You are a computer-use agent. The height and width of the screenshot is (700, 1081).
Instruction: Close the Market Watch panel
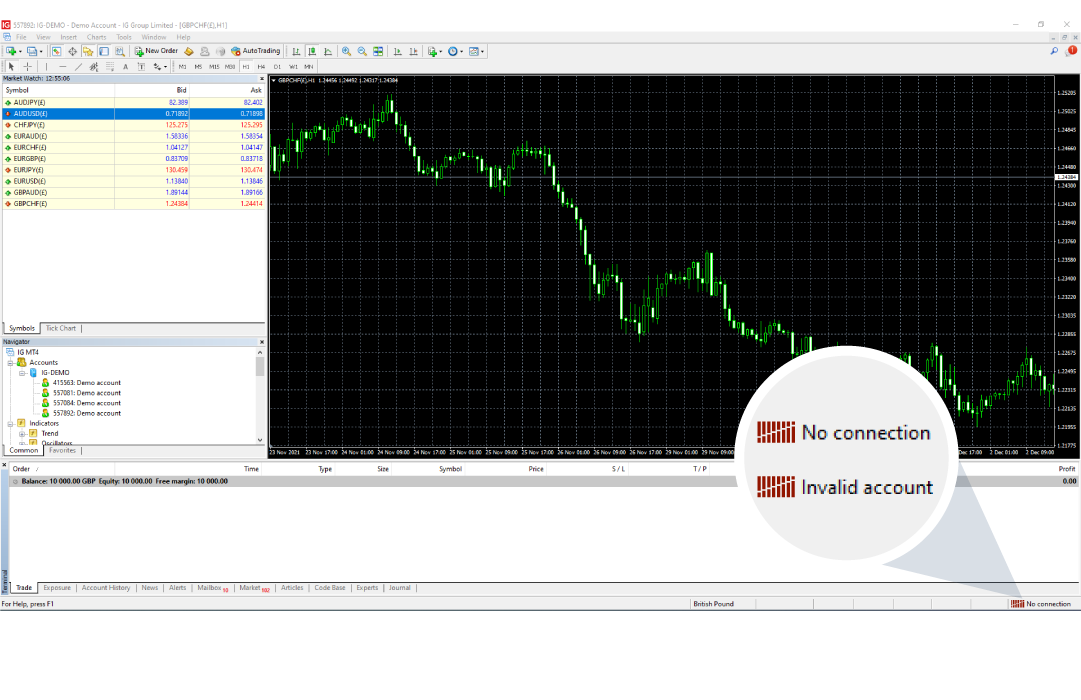click(x=262, y=79)
